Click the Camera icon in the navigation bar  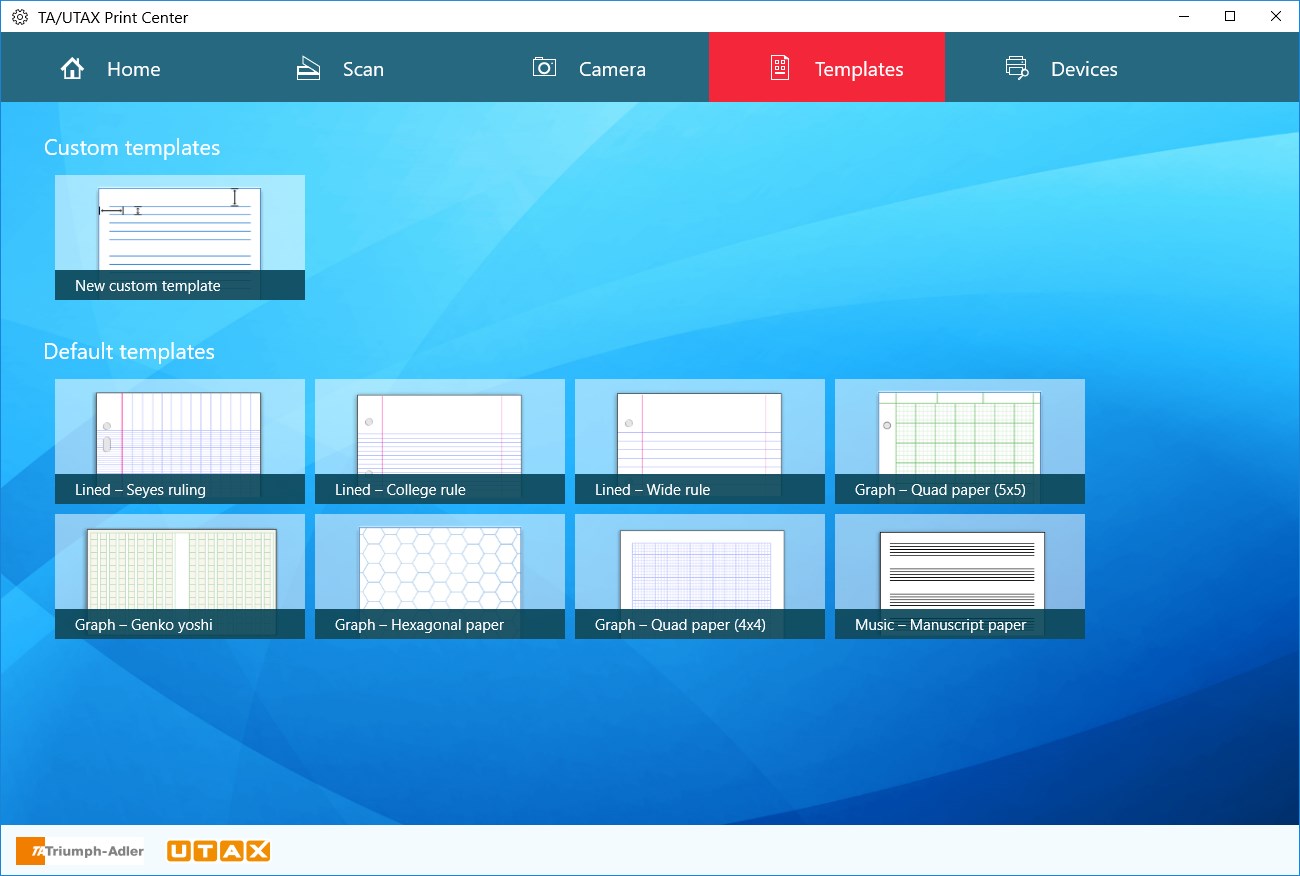544,68
